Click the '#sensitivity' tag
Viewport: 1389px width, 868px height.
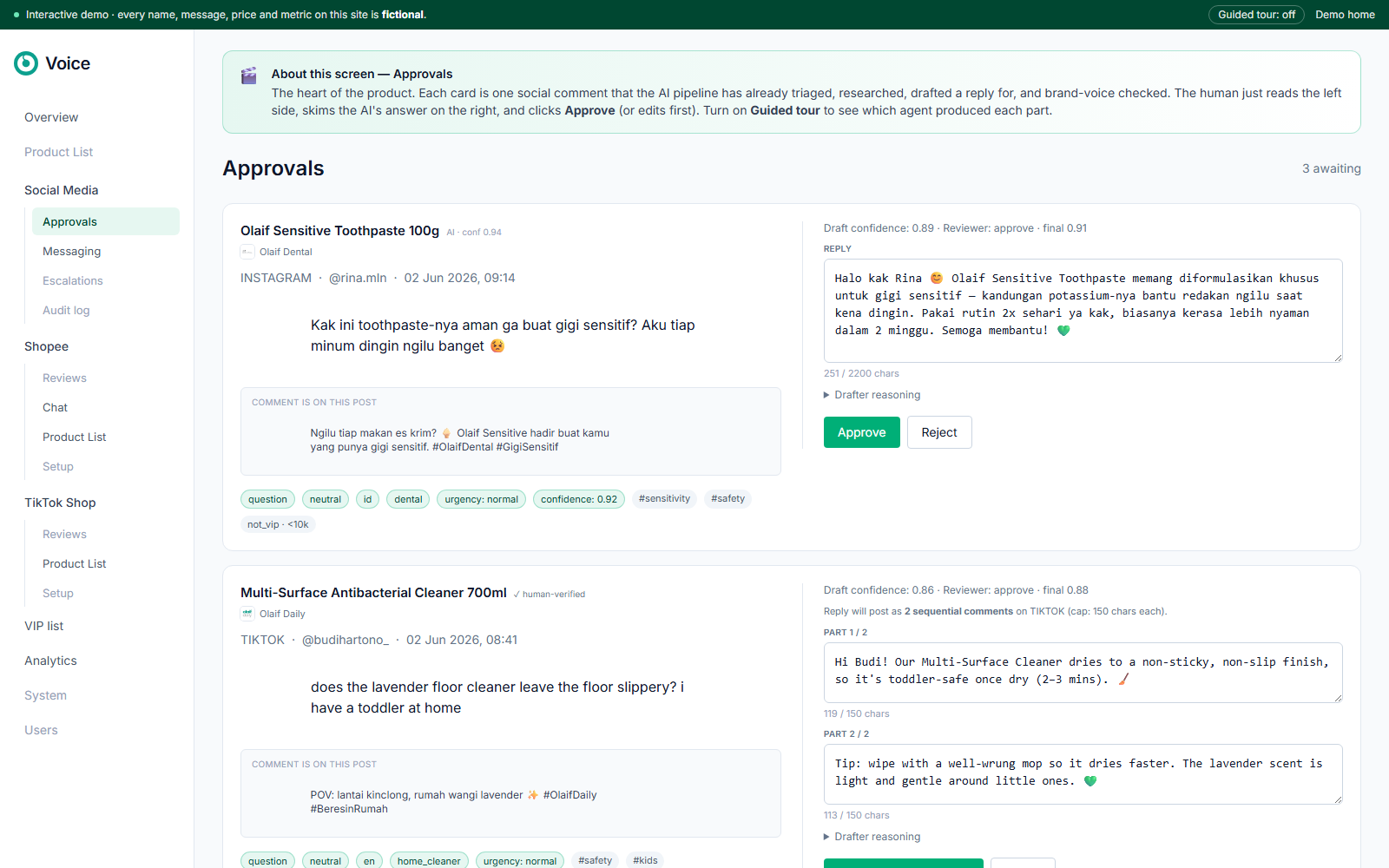(x=664, y=498)
